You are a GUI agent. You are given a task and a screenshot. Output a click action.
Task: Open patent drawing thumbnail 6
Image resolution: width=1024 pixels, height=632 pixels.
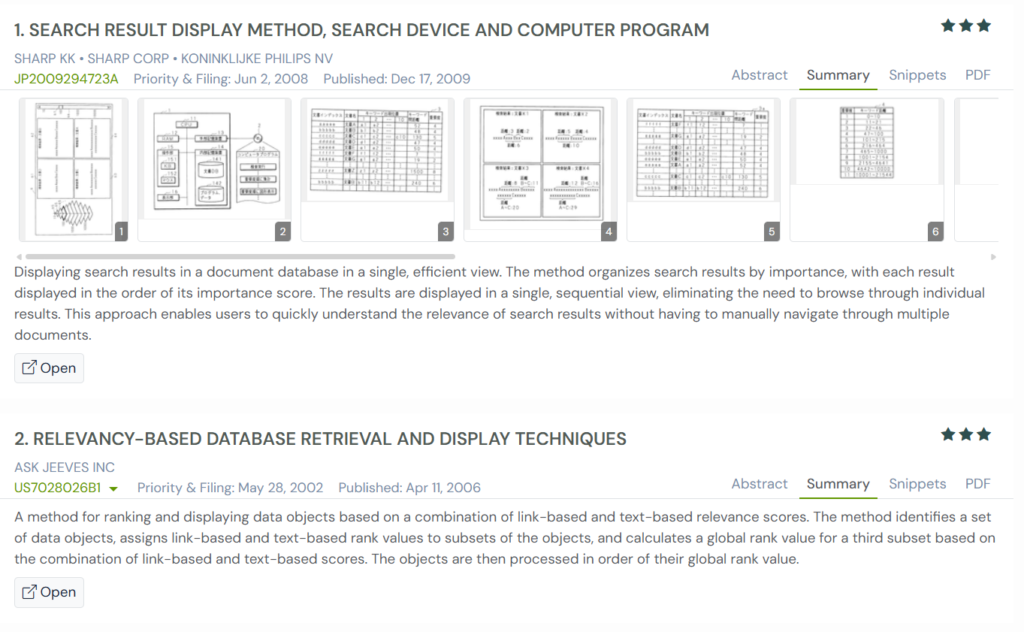pyautogui.click(x=867, y=169)
